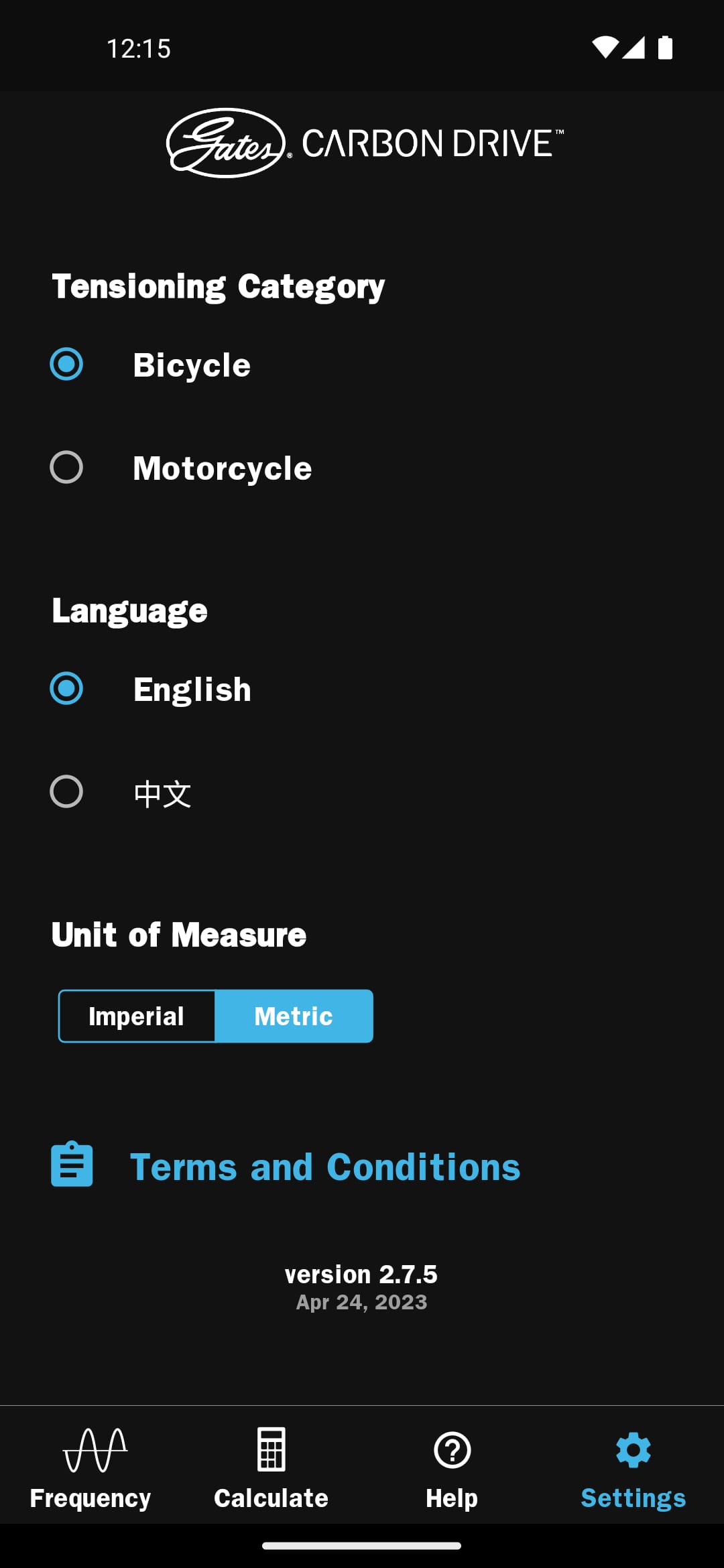This screenshot has height=1568, width=724.
Task: Open the Help tab
Action: point(452,1474)
